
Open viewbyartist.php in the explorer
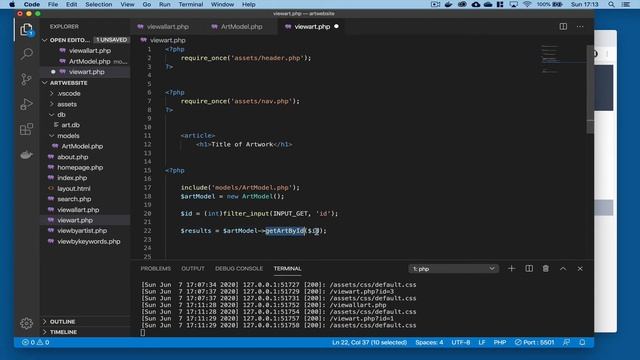pyautogui.click(x=85, y=231)
